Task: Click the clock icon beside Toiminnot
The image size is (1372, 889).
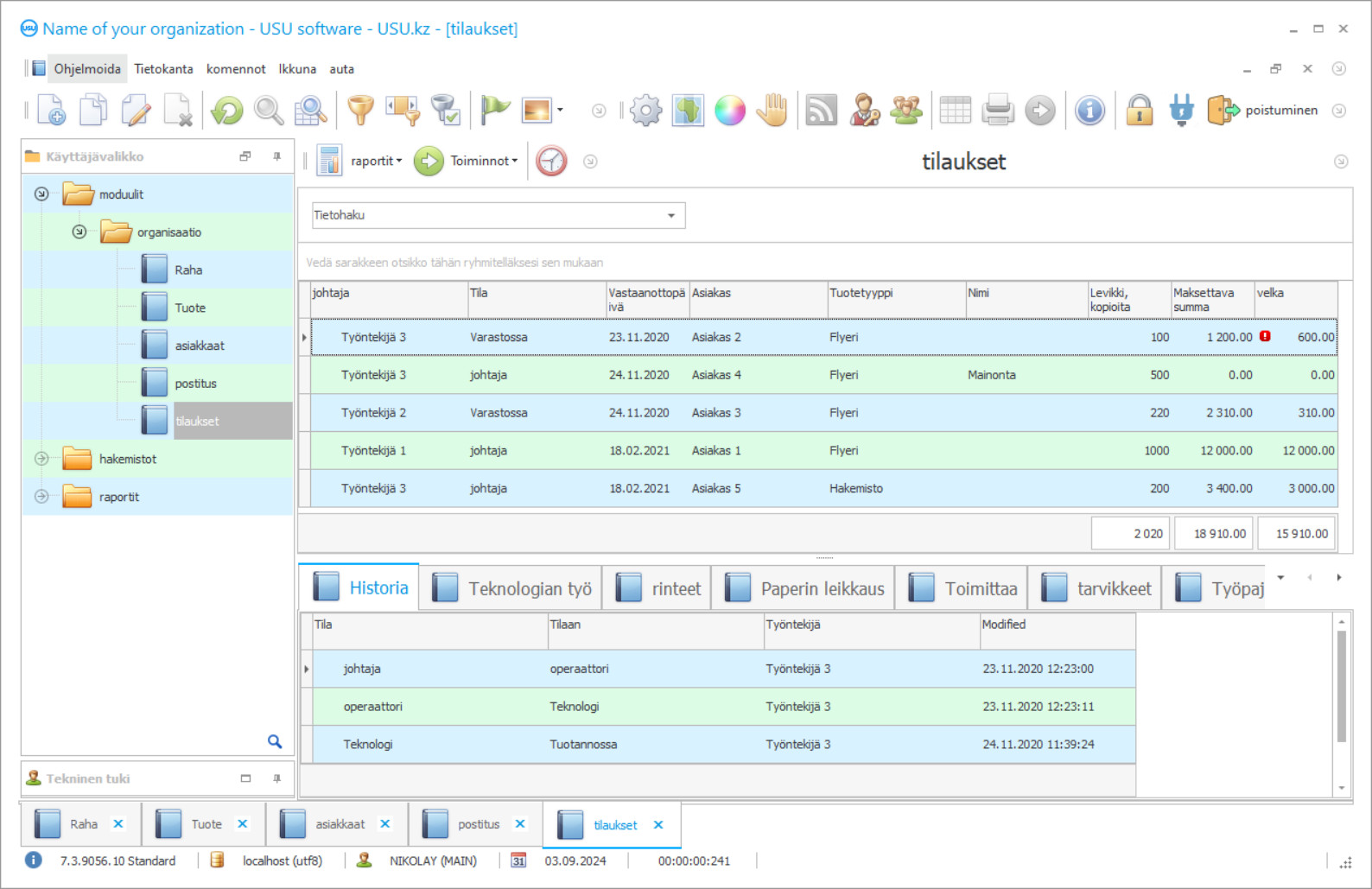Action: tap(551, 161)
